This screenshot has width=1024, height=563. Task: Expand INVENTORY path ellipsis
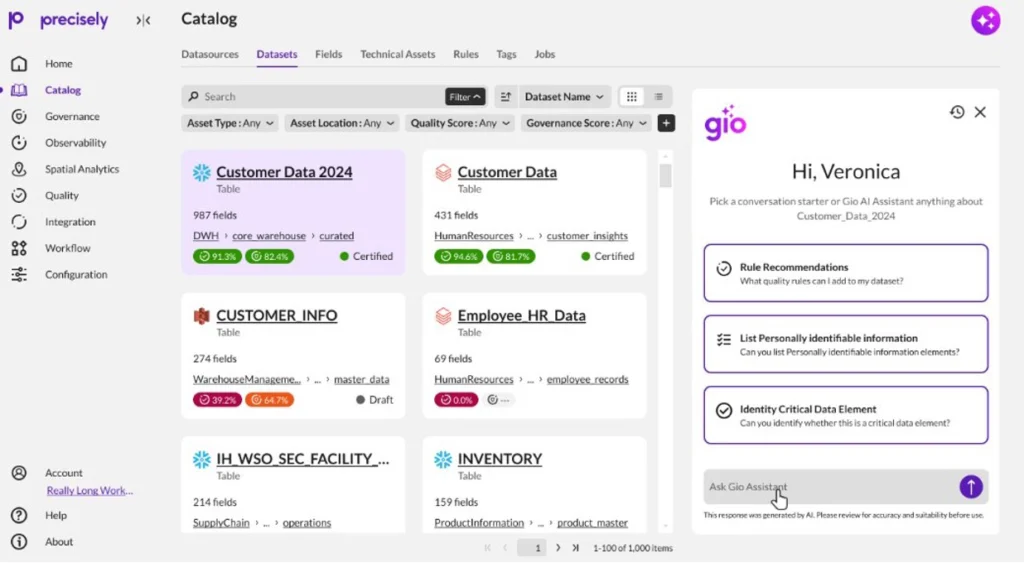(x=540, y=524)
